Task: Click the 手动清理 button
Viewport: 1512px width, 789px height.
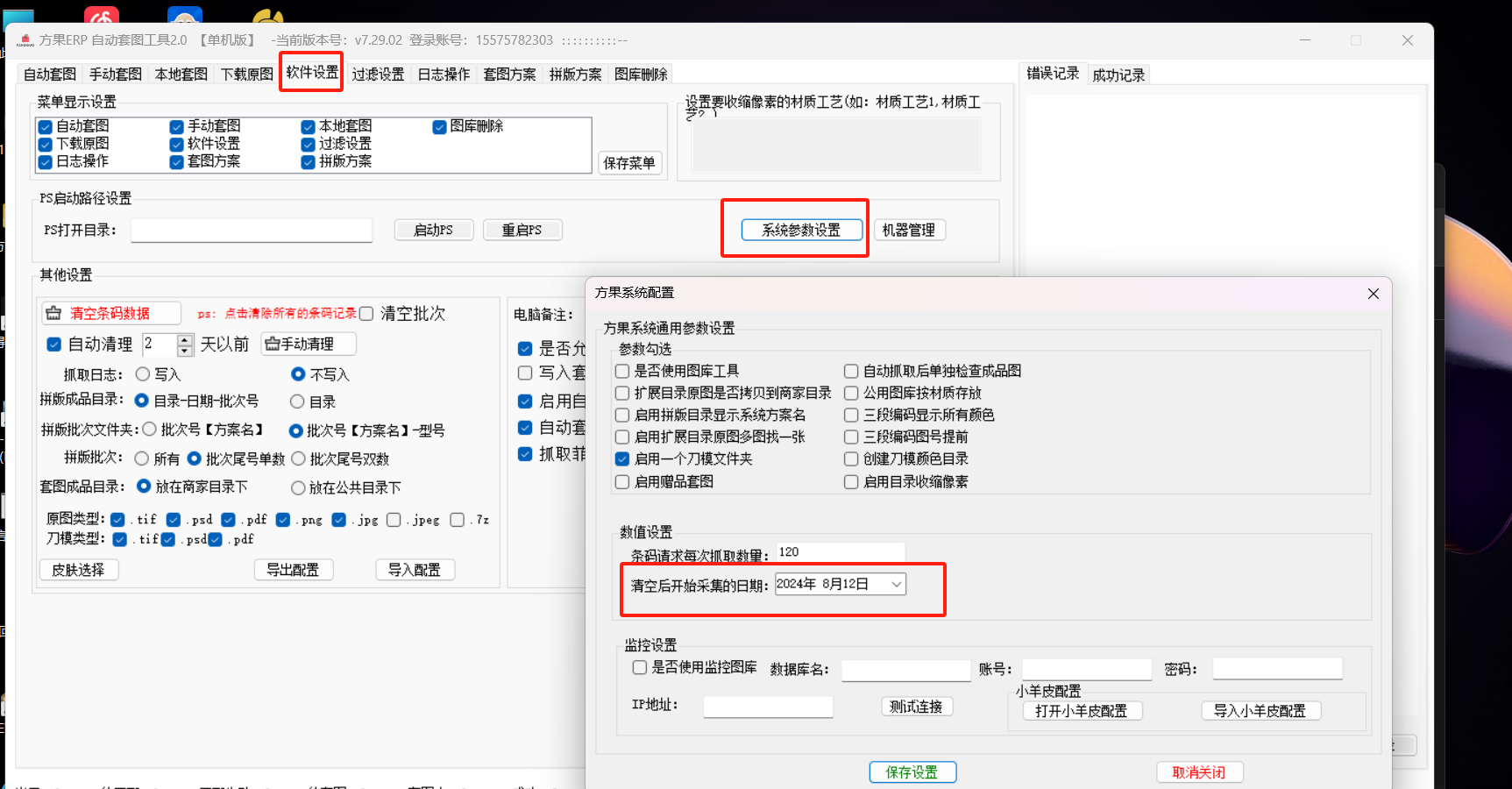Action: tap(309, 344)
